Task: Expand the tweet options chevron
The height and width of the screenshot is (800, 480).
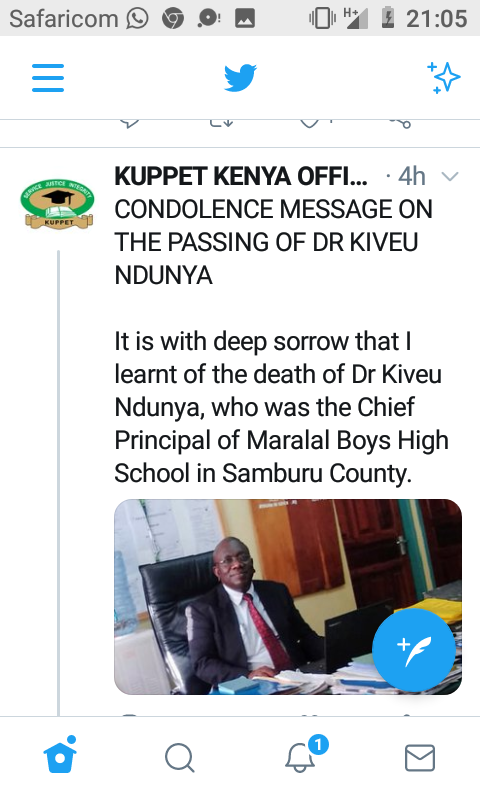Action: 450,177
